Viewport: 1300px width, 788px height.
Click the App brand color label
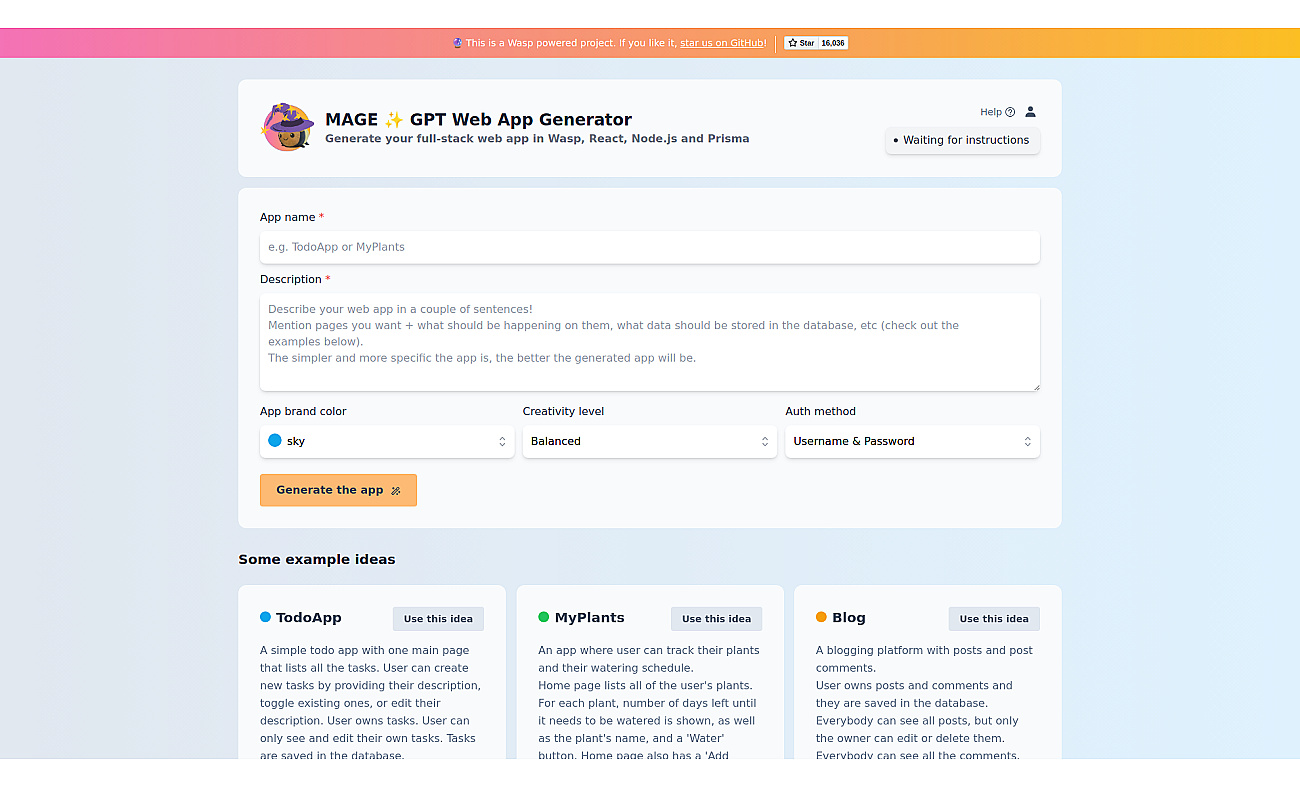[303, 411]
